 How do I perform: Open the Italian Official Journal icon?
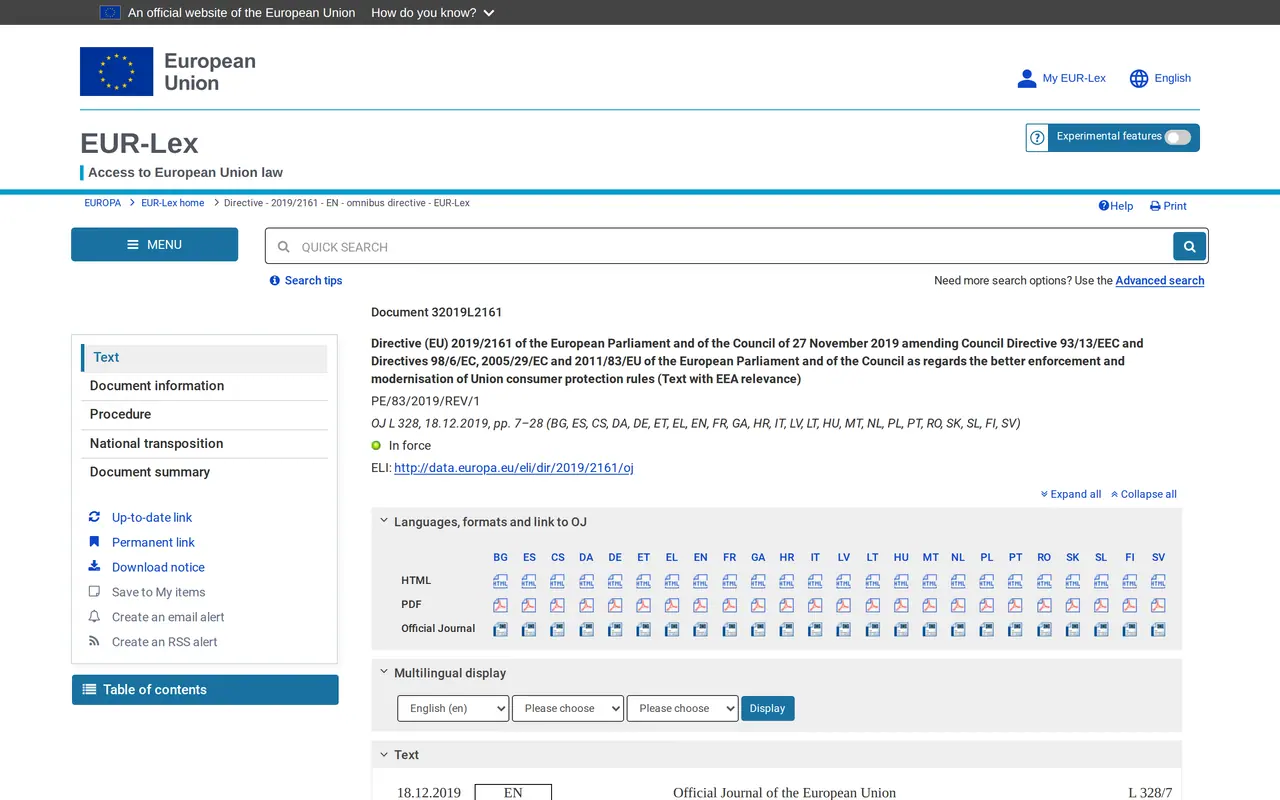815,629
